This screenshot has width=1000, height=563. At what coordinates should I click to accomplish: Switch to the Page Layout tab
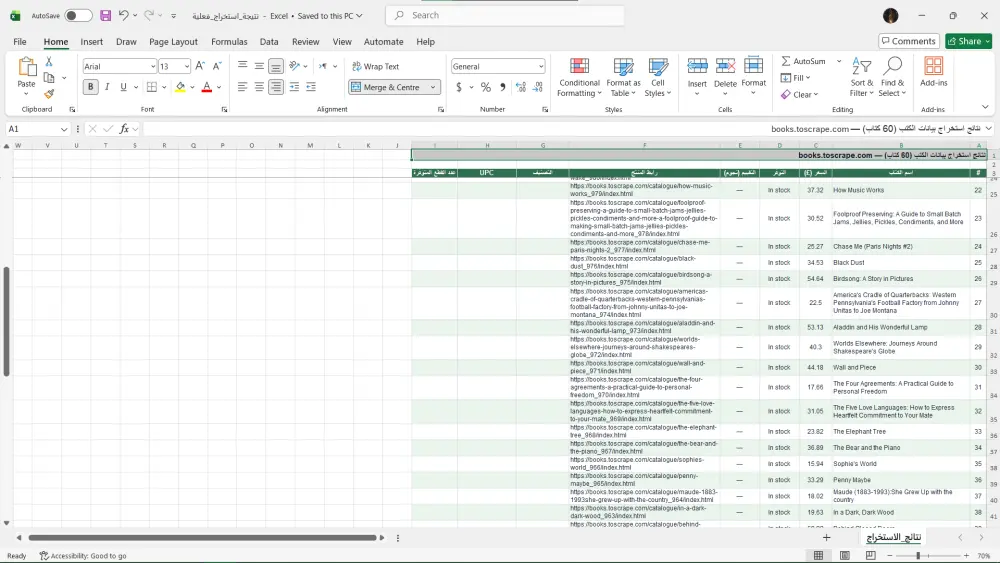tap(173, 41)
